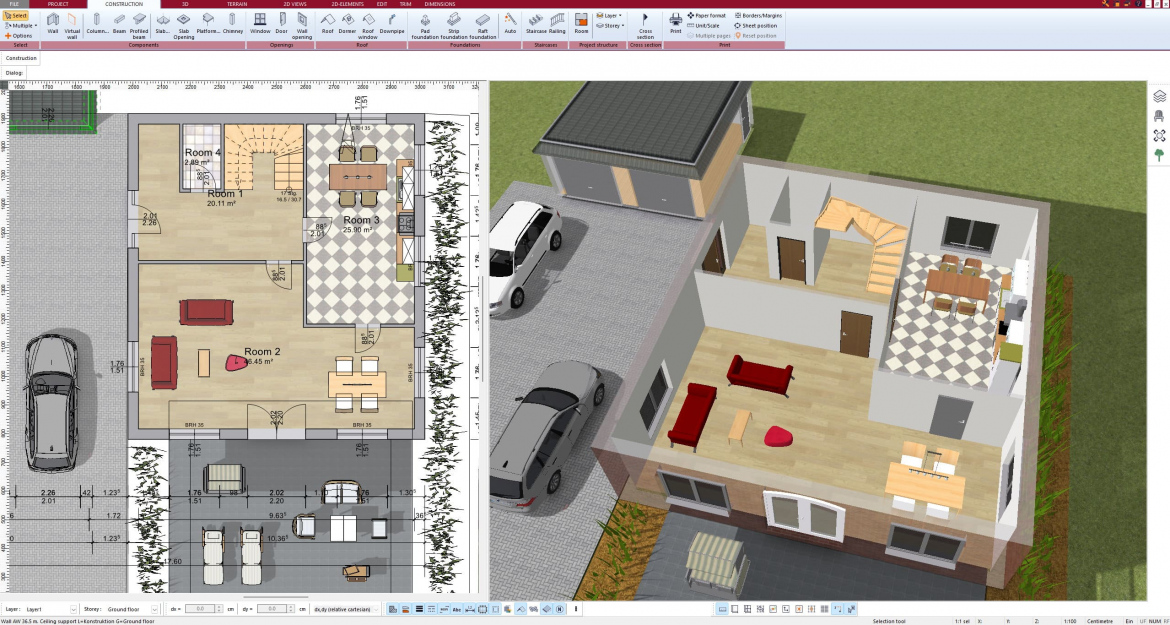1170x625 pixels.
Task: Toggle the Options panel
Action: [18, 35]
